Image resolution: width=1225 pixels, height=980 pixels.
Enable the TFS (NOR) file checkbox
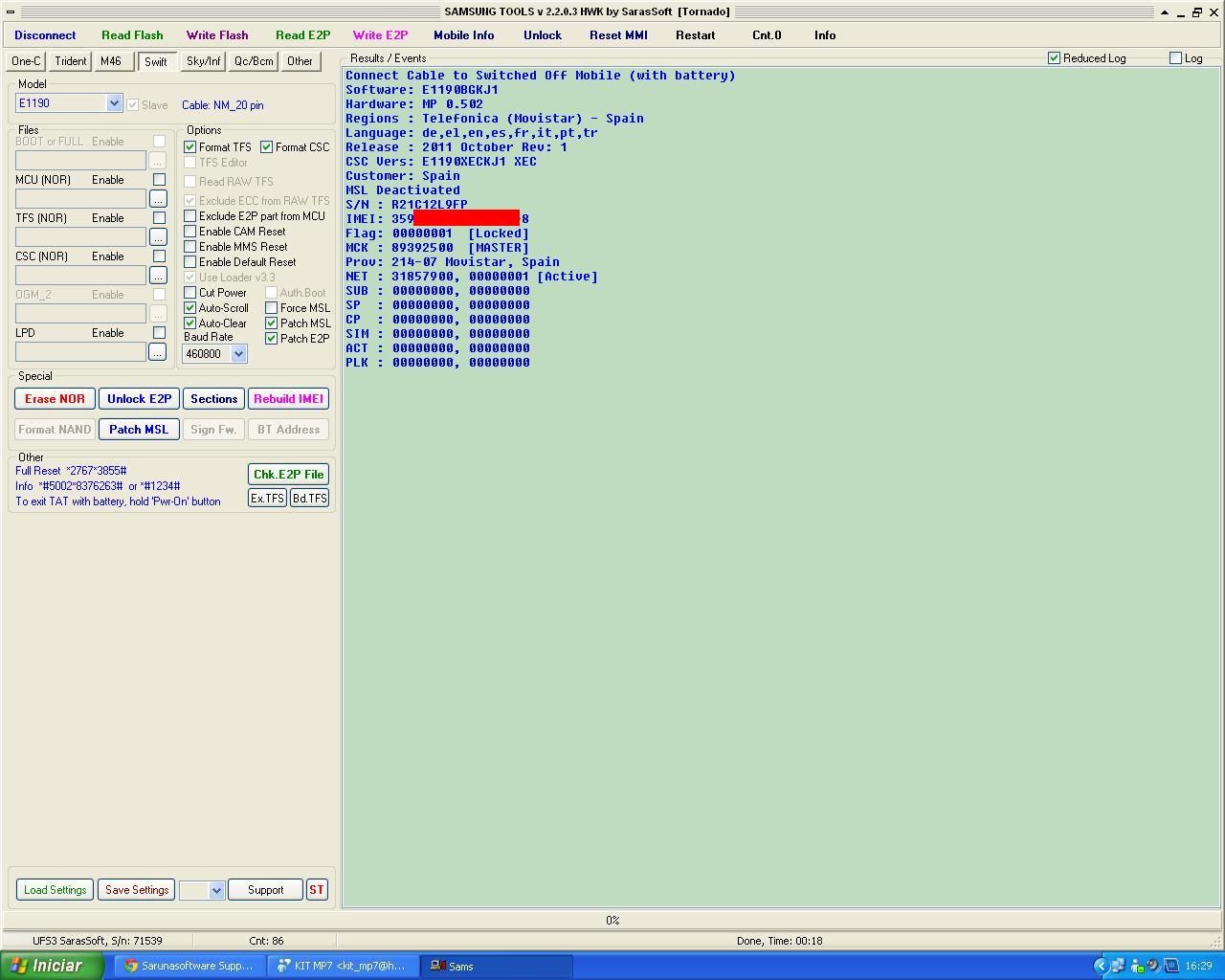coord(159,218)
